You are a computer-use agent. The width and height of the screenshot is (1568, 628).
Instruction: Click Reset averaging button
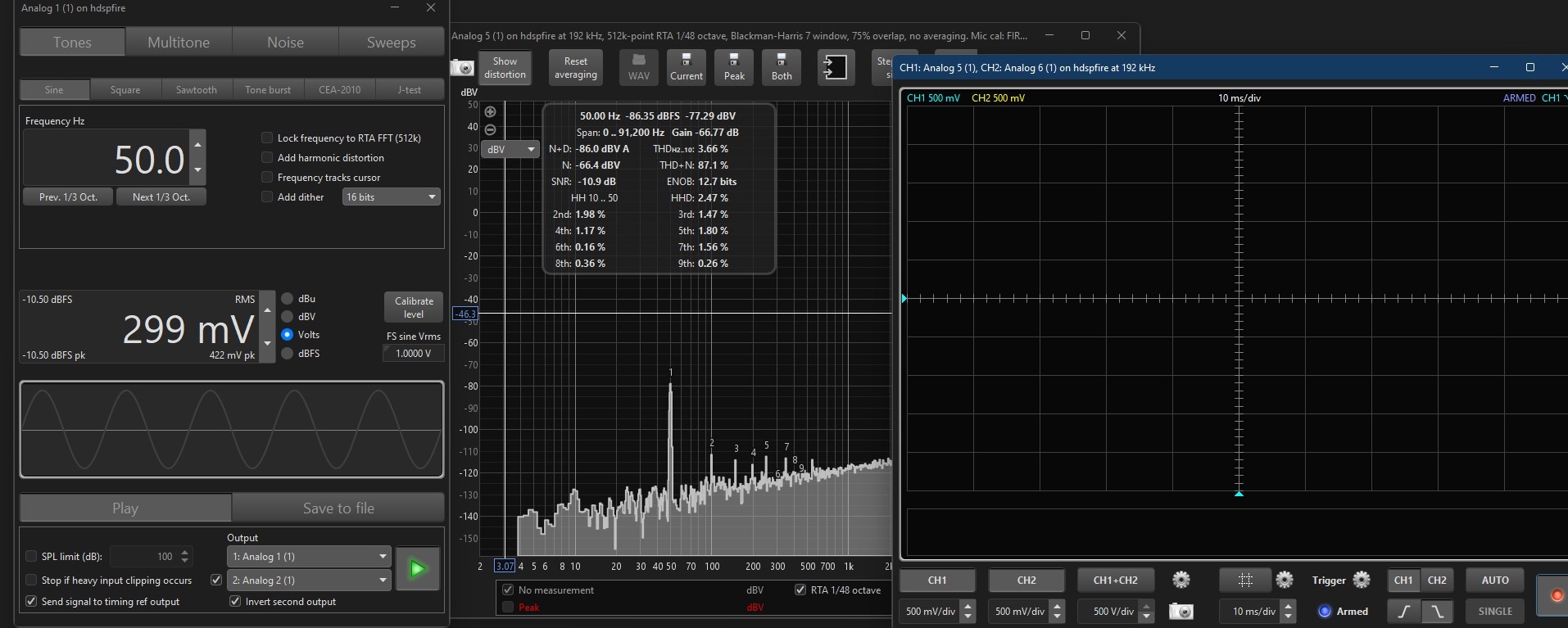click(x=576, y=67)
